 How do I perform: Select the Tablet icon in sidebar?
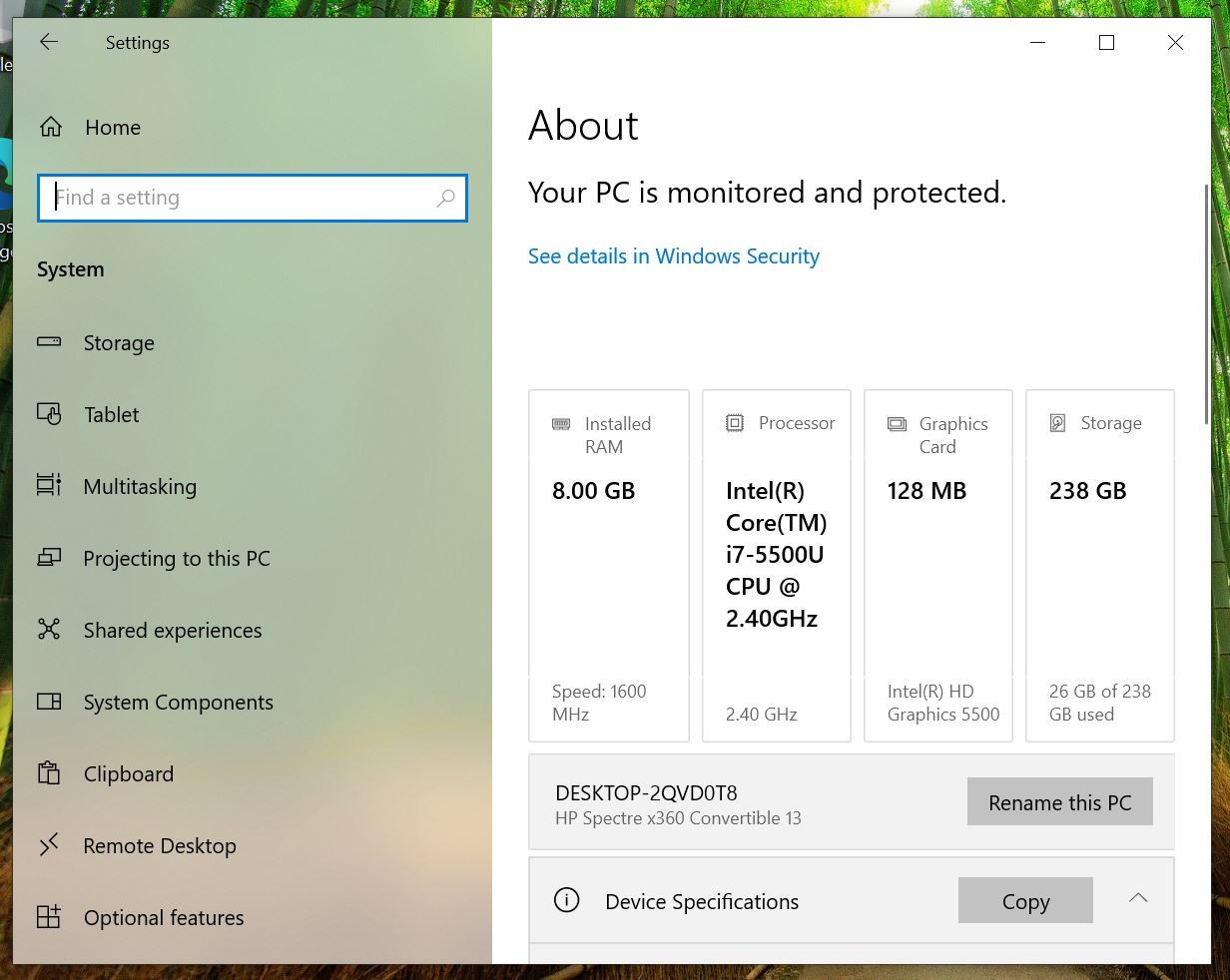pyautogui.click(x=49, y=414)
